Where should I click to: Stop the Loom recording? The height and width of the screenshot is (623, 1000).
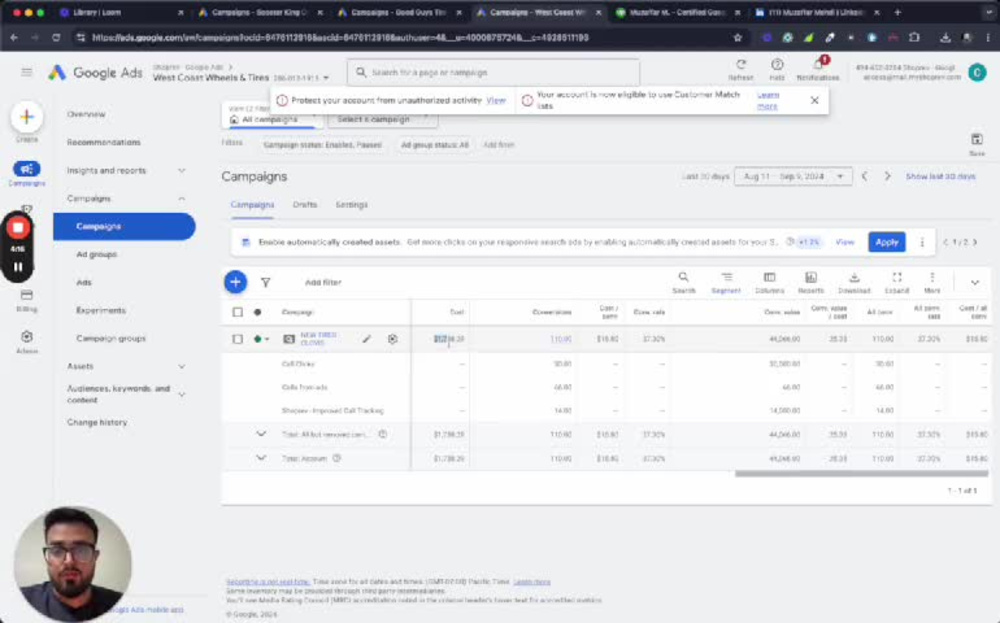point(18,228)
